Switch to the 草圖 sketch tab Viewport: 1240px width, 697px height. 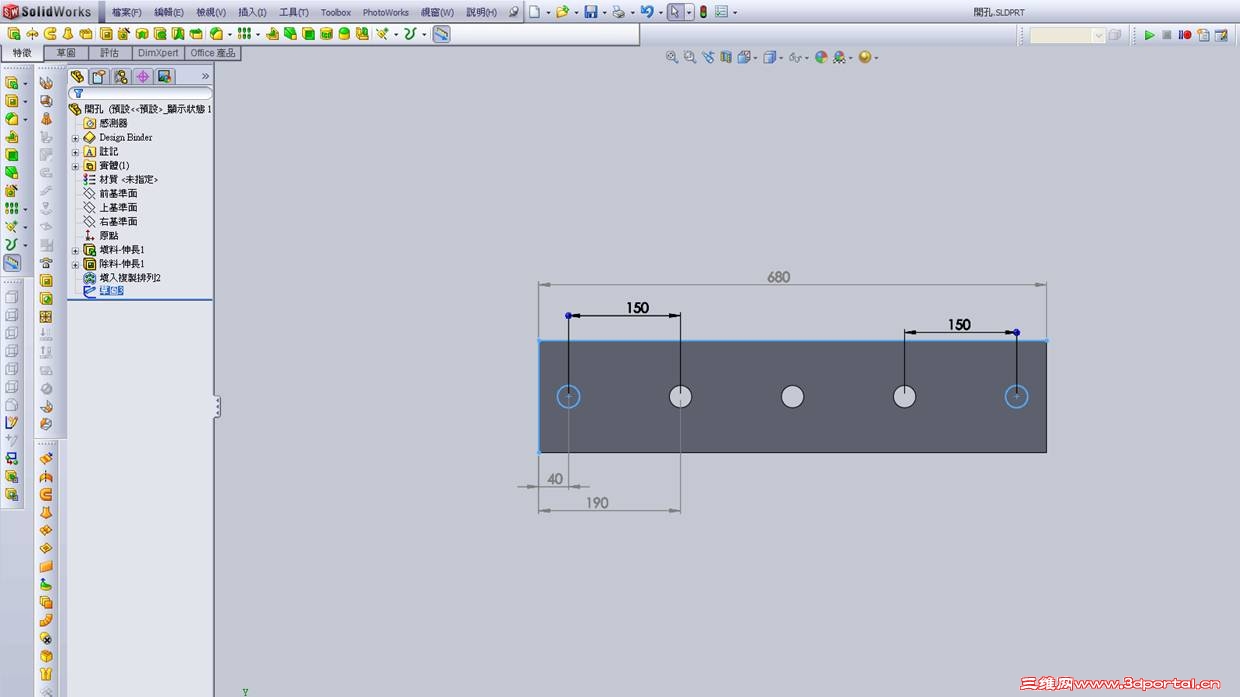pyautogui.click(x=66, y=53)
